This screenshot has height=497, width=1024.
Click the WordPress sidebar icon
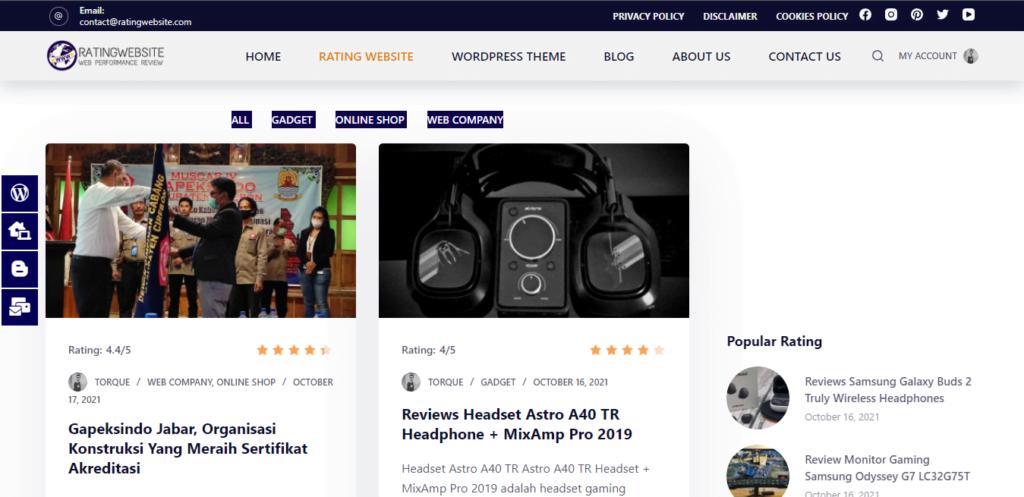(20, 193)
